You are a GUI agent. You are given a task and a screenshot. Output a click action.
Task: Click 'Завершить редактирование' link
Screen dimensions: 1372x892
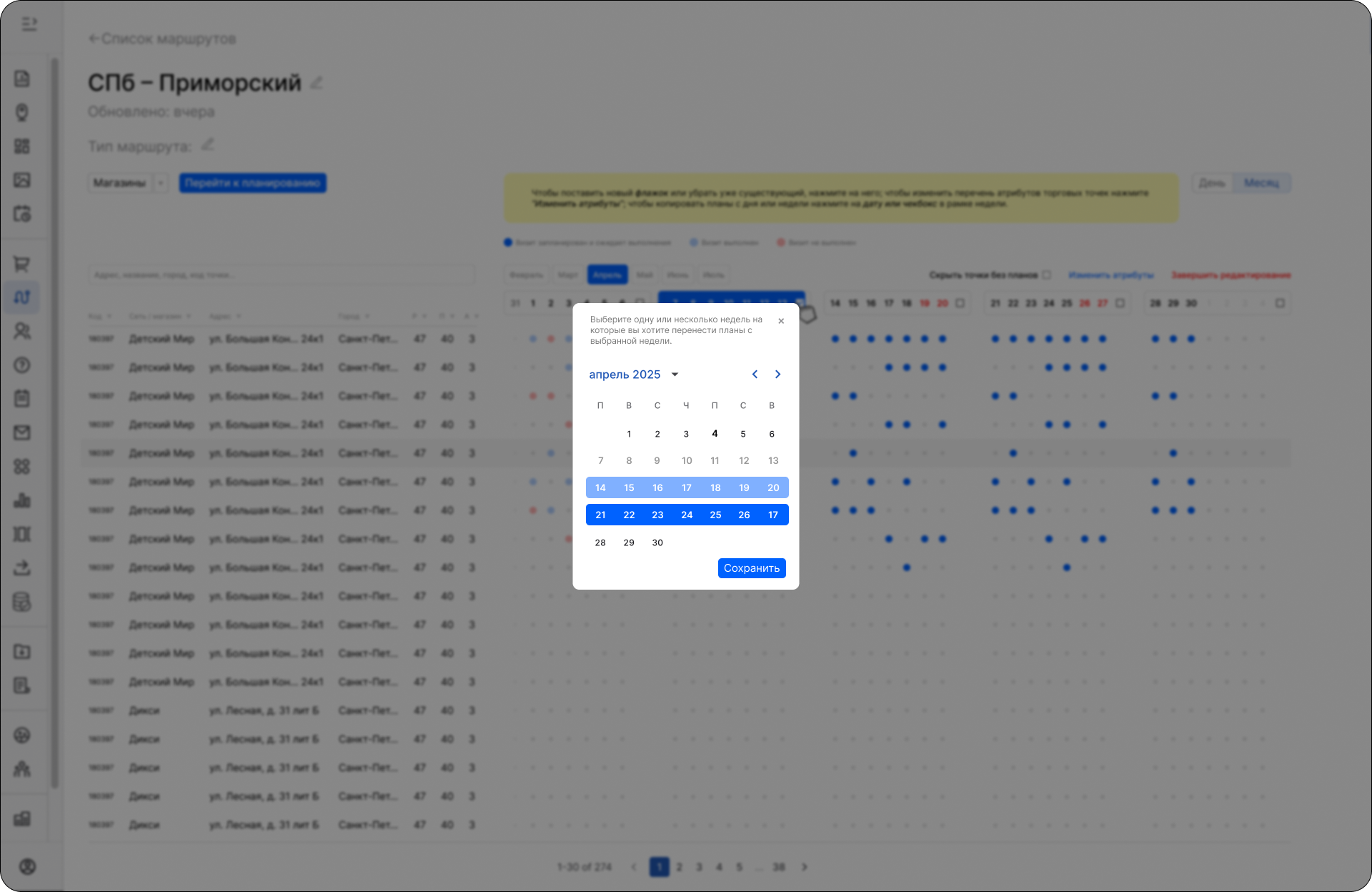[x=1231, y=275]
